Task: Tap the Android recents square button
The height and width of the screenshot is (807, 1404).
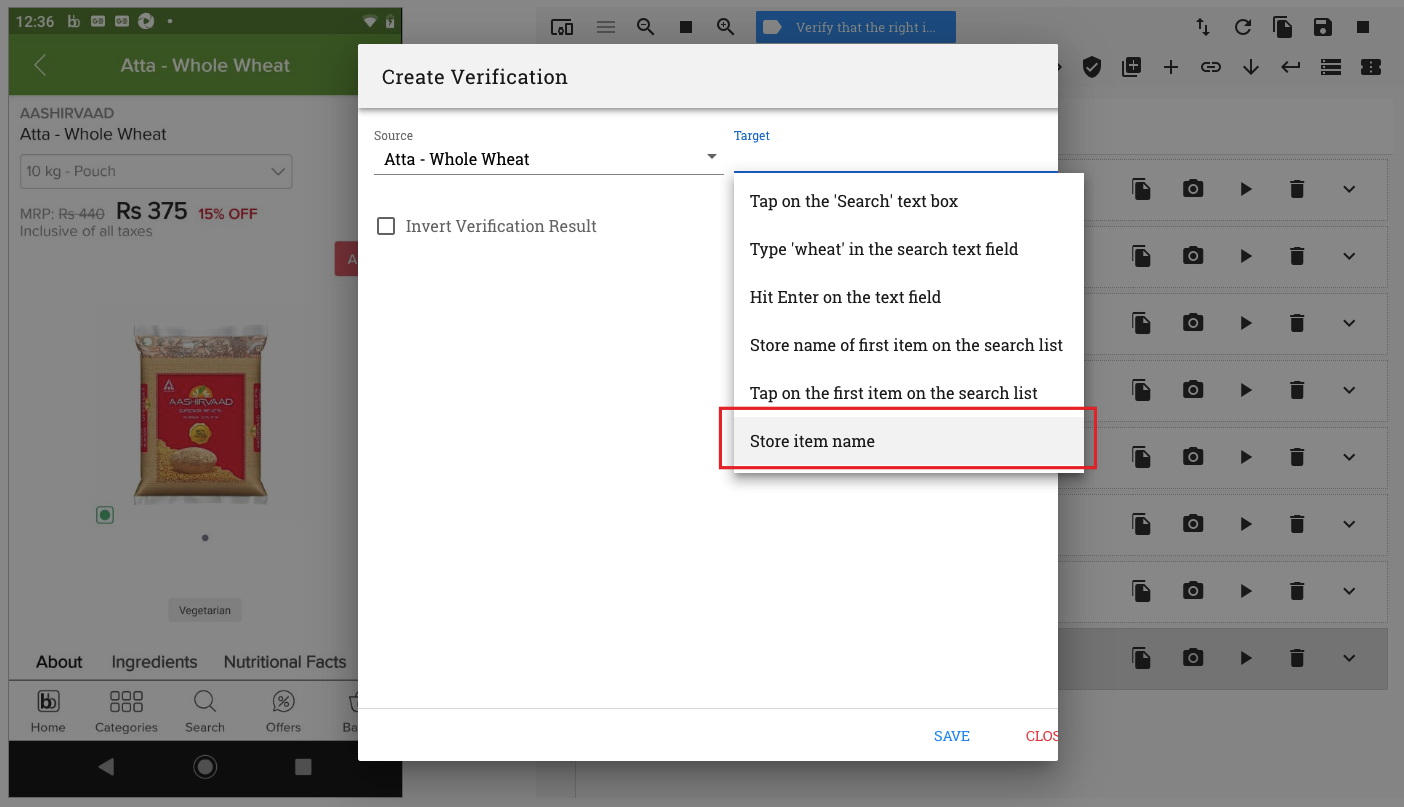Action: [x=303, y=767]
